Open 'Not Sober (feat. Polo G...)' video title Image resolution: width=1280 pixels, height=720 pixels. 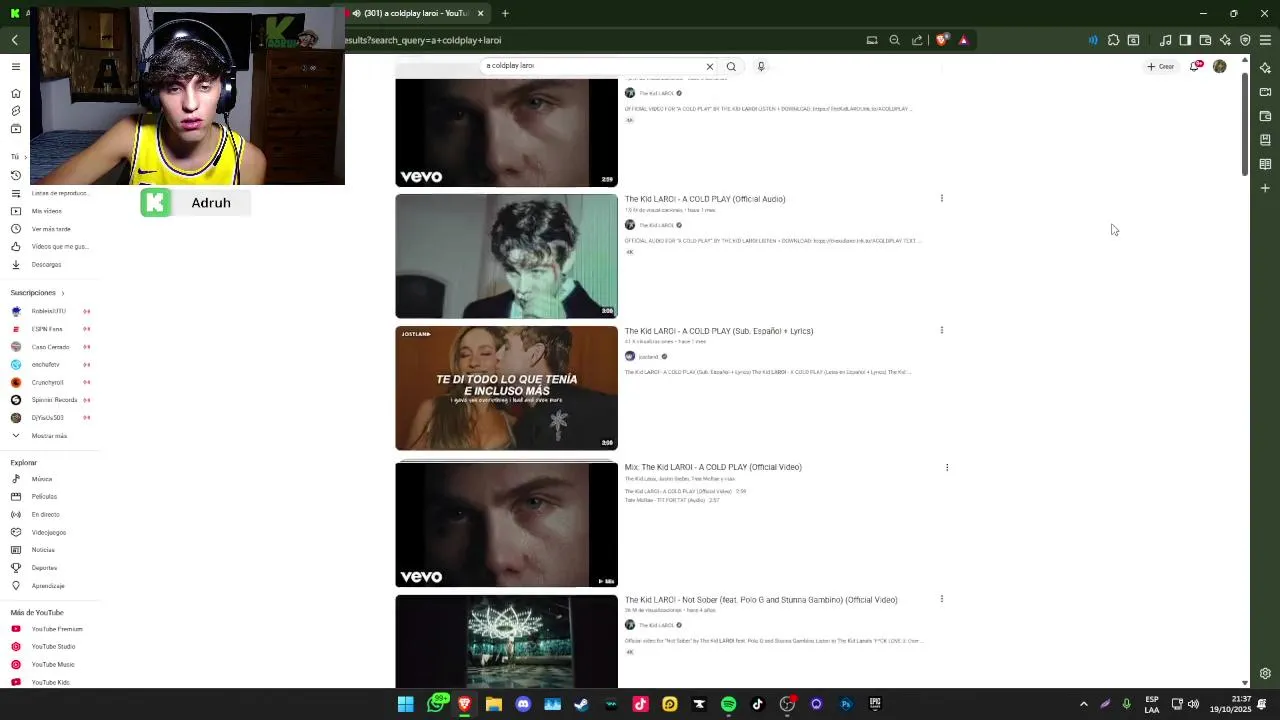pyautogui.click(x=761, y=600)
